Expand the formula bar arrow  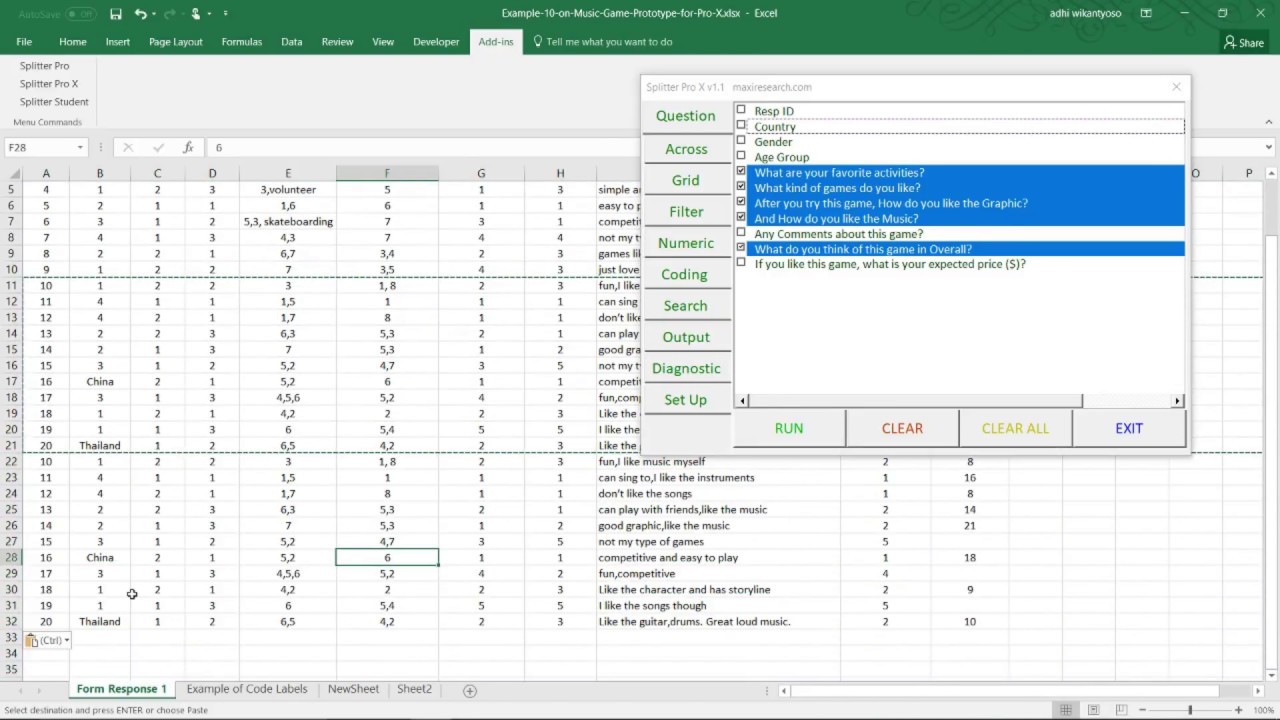tap(1269, 147)
